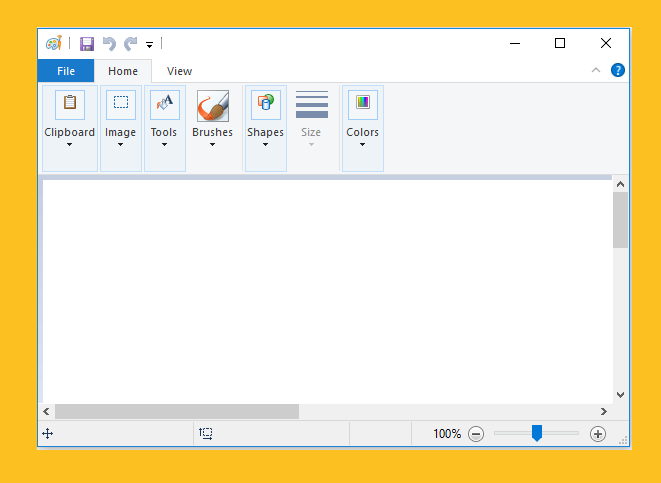Image resolution: width=661 pixels, height=483 pixels.
Task: Click the Size line thickness icon
Action: pyautogui.click(x=312, y=104)
